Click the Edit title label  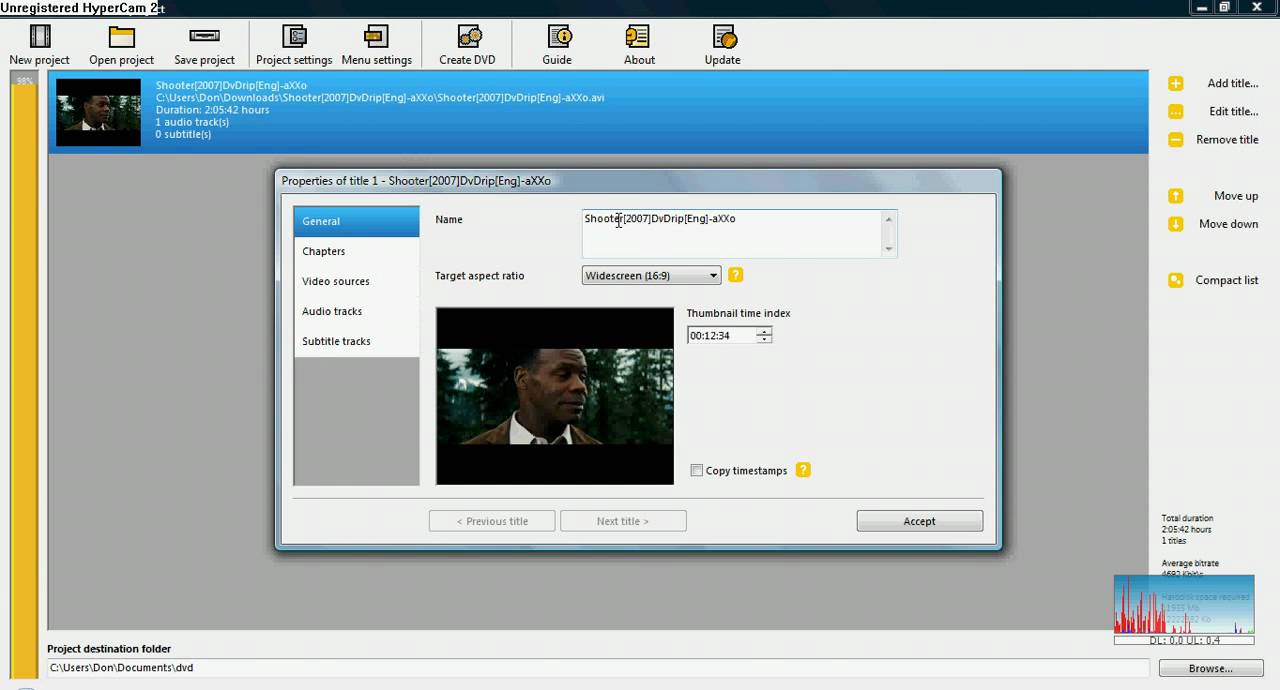(x=1233, y=112)
